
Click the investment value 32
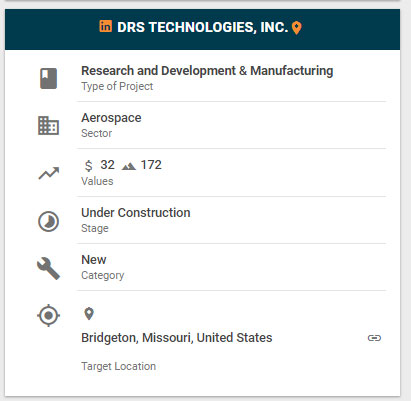pos(107,165)
